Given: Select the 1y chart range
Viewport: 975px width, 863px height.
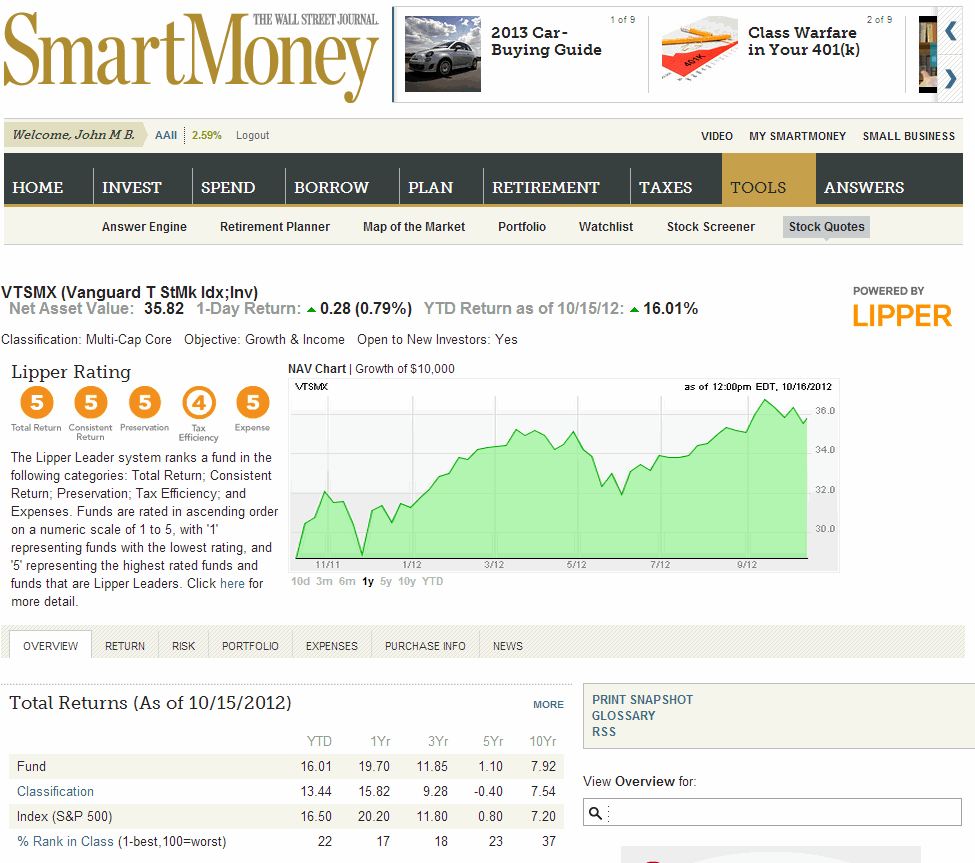Looking at the screenshot, I should tap(368, 581).
